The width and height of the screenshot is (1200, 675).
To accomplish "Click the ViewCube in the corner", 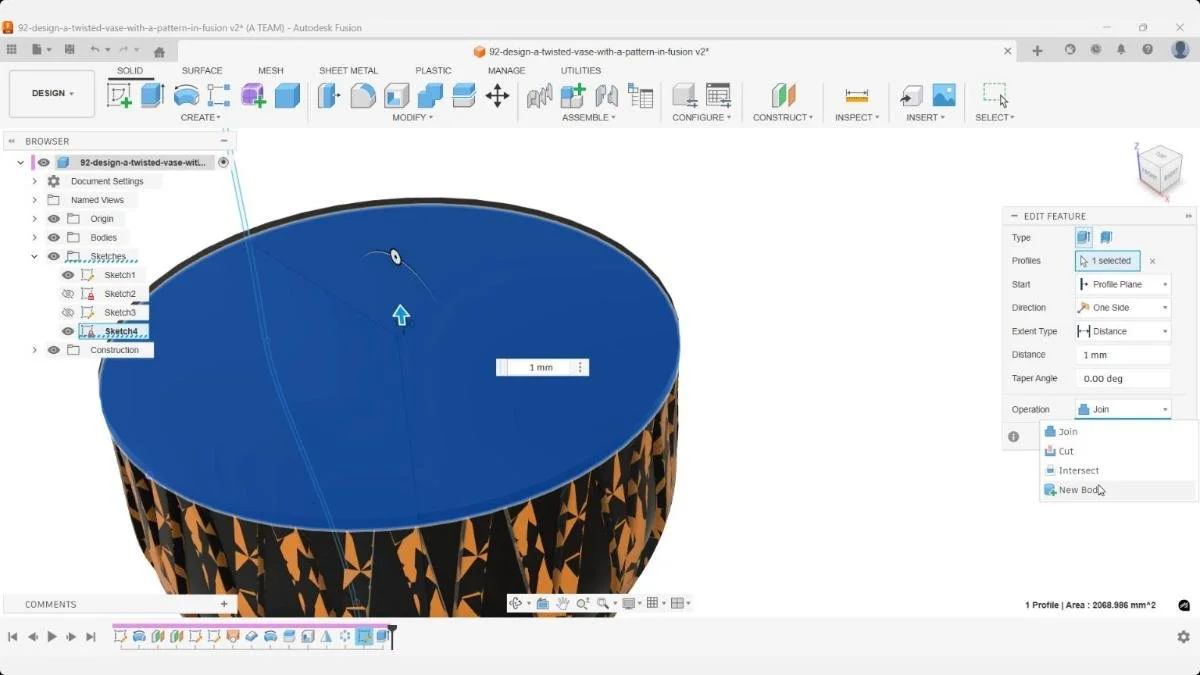I will (1160, 170).
